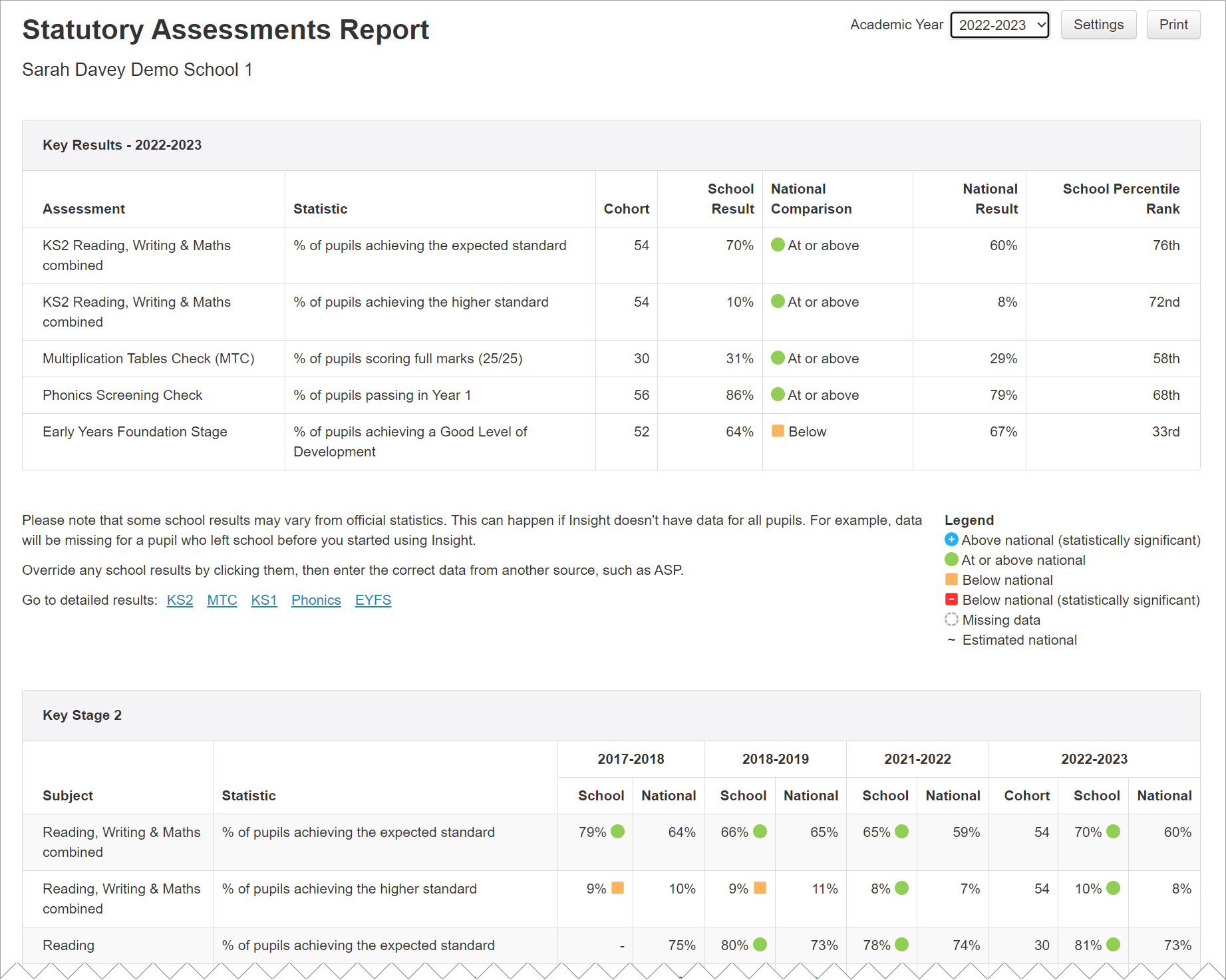Click the Multiplication Tables Check (MTC) assessment name
Viewport: 1226px width, 980px height.
(148, 359)
